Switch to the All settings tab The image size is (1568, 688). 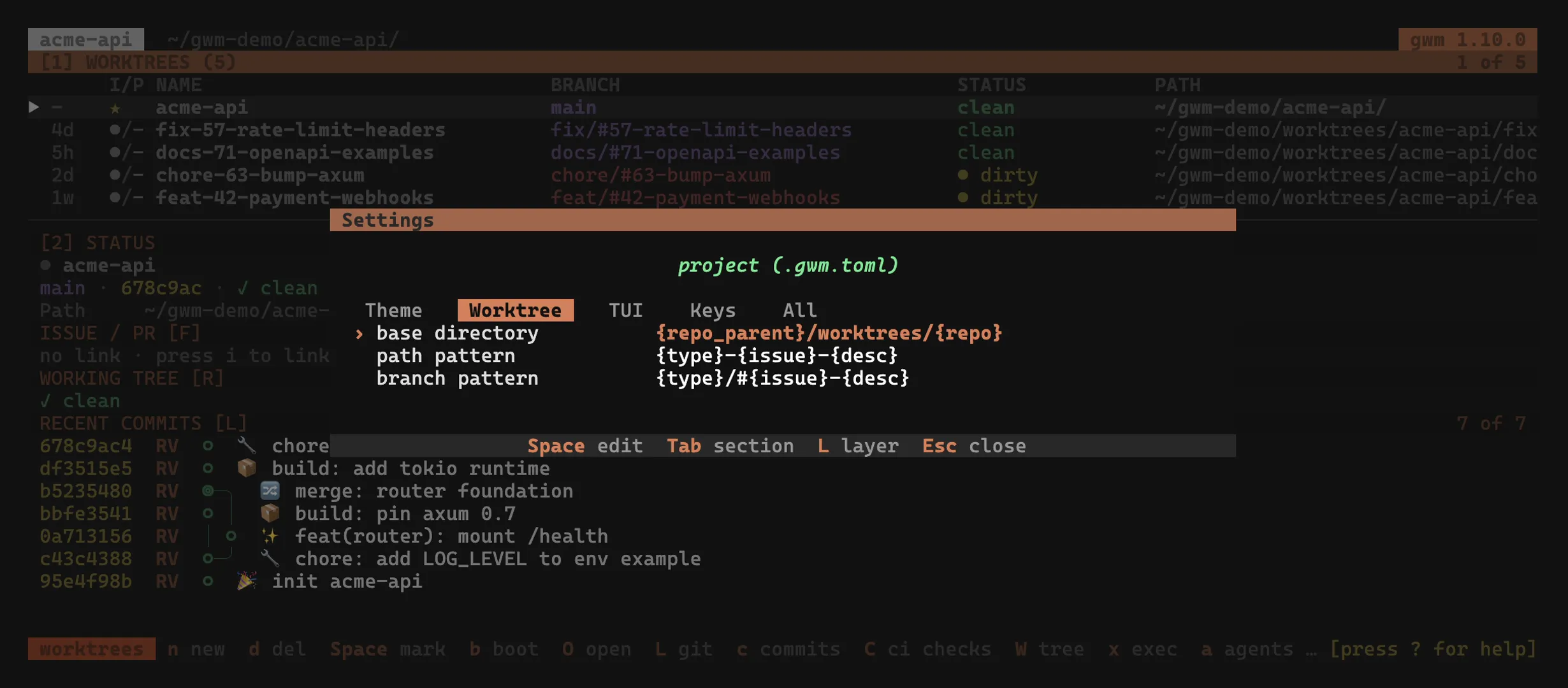pos(799,310)
